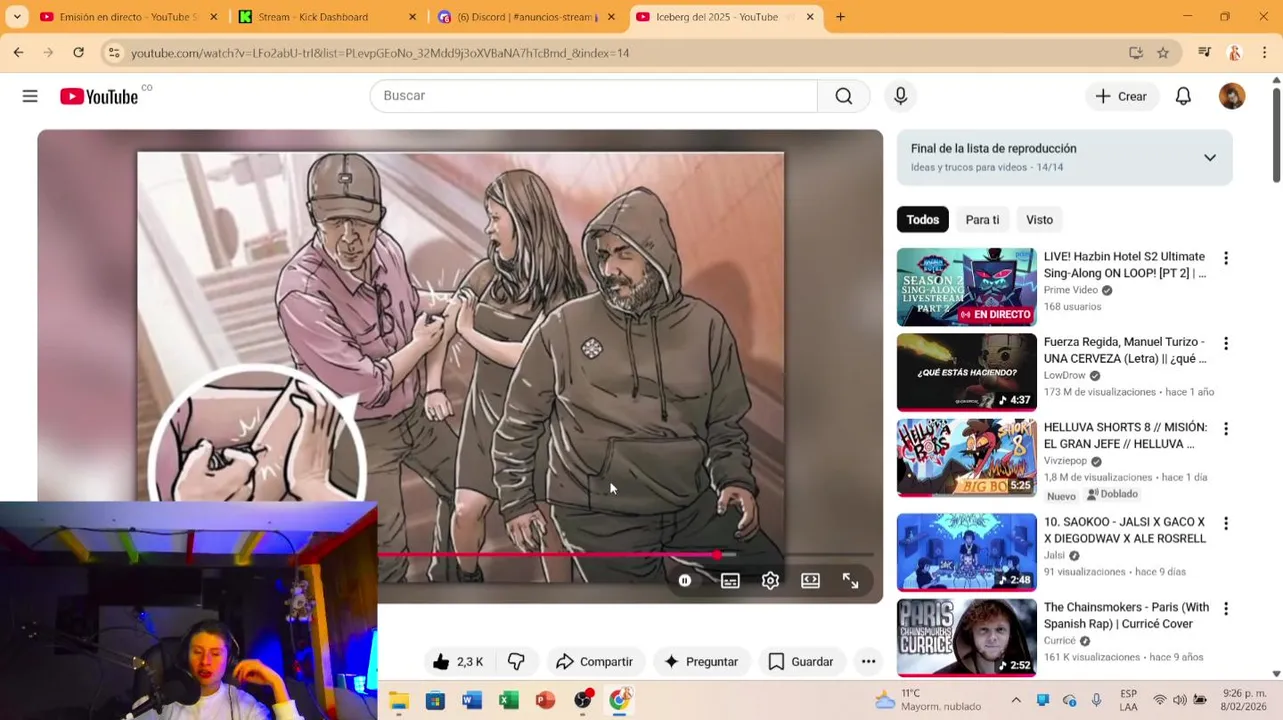Screen dimensions: 1283x720
Task: Open options for Helluva Shorts 8 video
Action: click(1225, 428)
